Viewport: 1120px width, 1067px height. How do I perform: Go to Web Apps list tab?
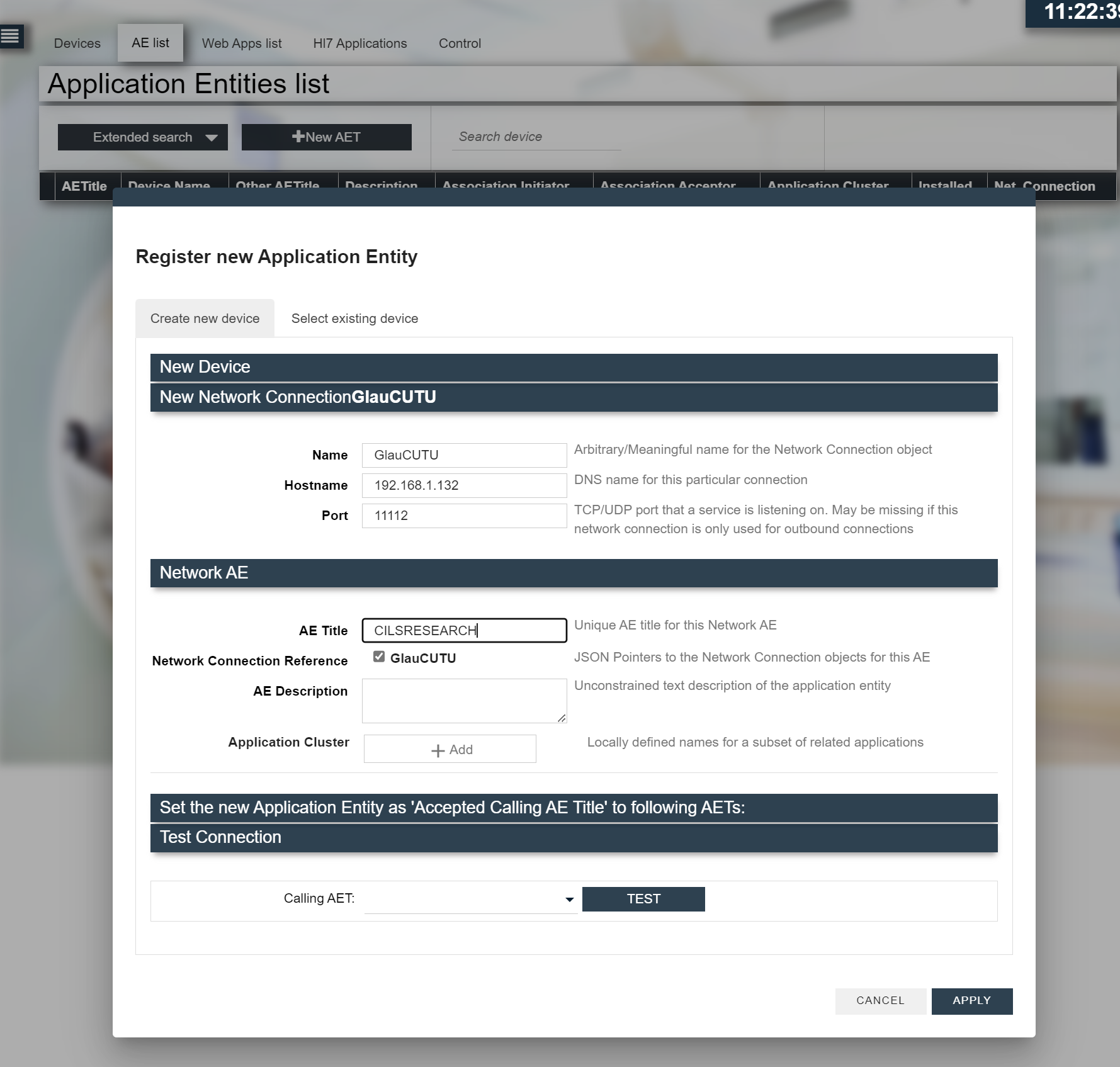[x=242, y=43]
